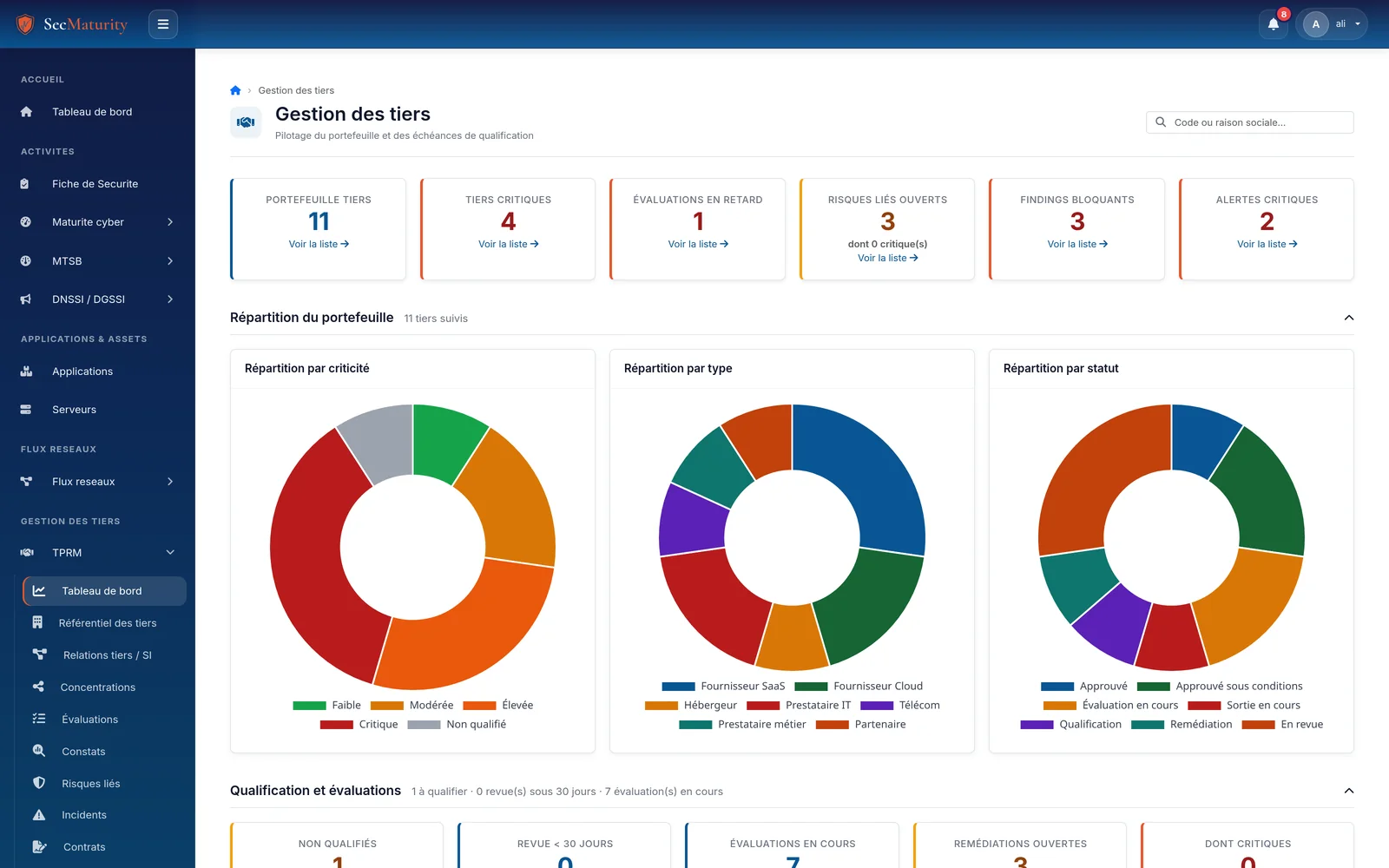Click the Référentiel des tiers building icon
The height and width of the screenshot is (868, 1389).
37,622
